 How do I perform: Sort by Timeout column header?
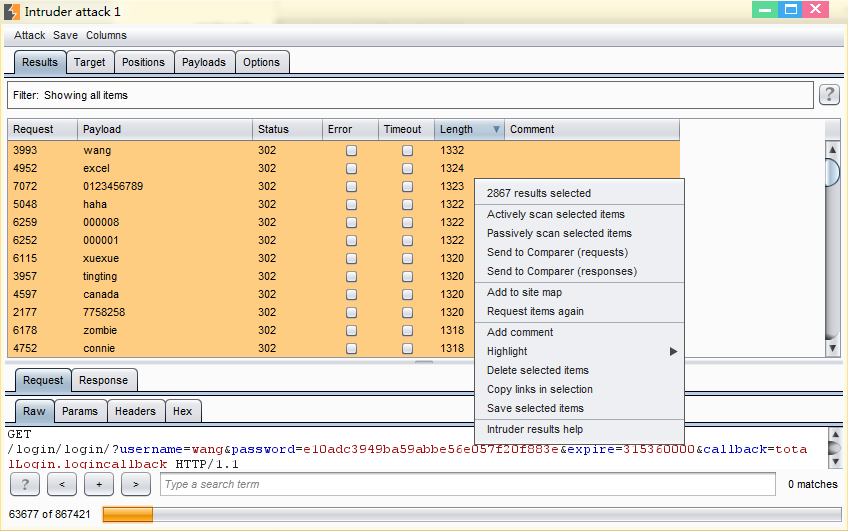pyautogui.click(x=406, y=129)
